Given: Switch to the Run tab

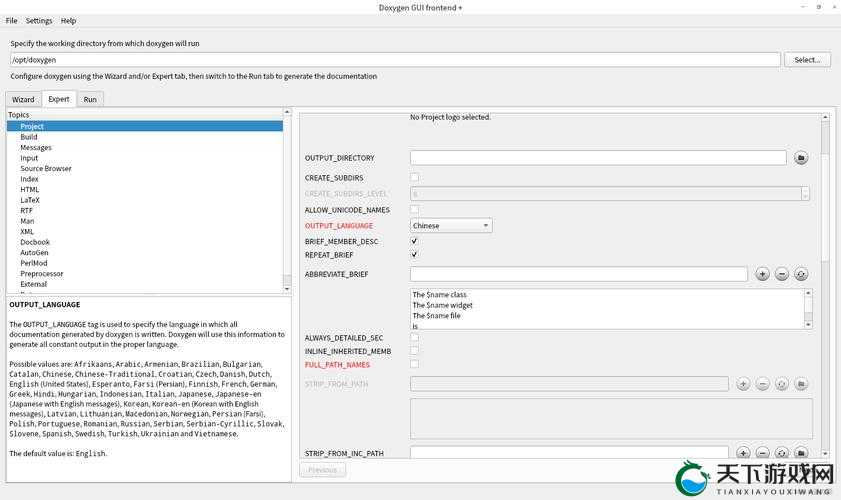Looking at the screenshot, I should point(90,99).
